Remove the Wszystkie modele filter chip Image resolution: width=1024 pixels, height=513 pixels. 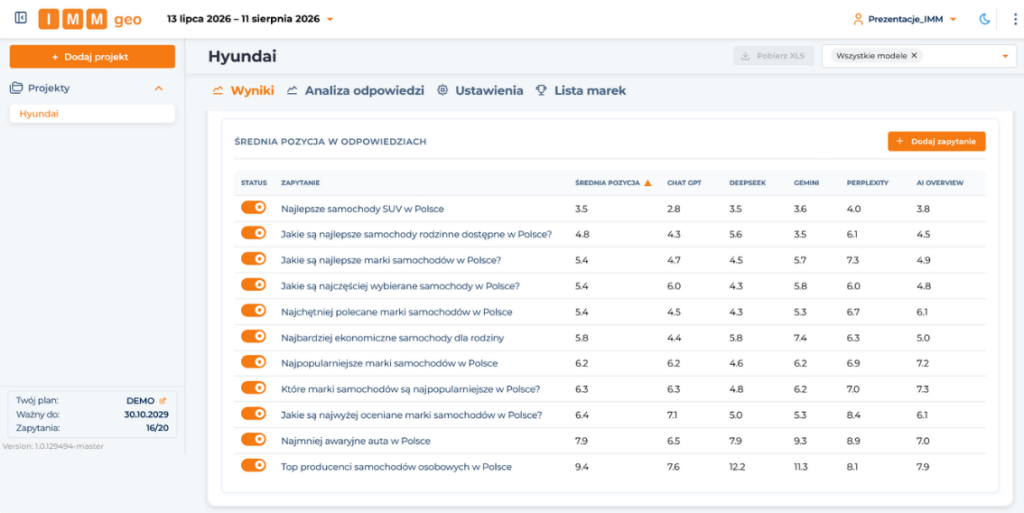pyautogui.click(x=914, y=55)
